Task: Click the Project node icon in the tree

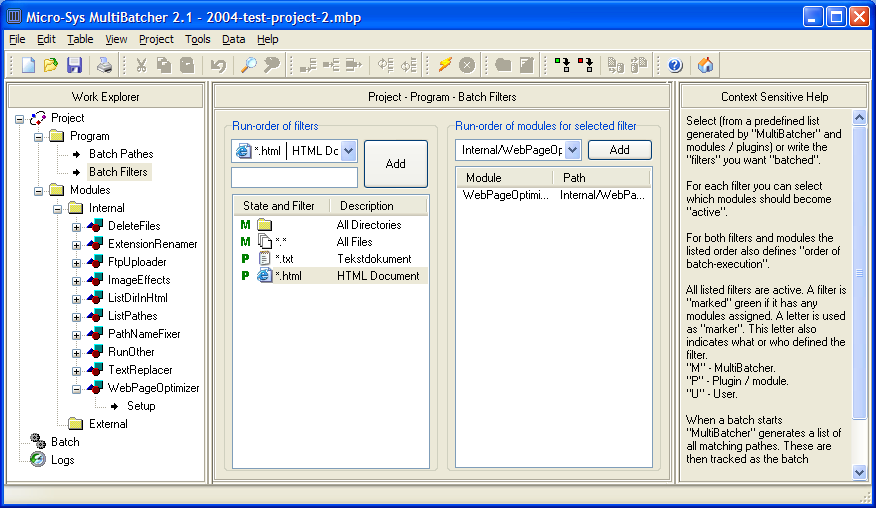Action: click(x=38, y=118)
